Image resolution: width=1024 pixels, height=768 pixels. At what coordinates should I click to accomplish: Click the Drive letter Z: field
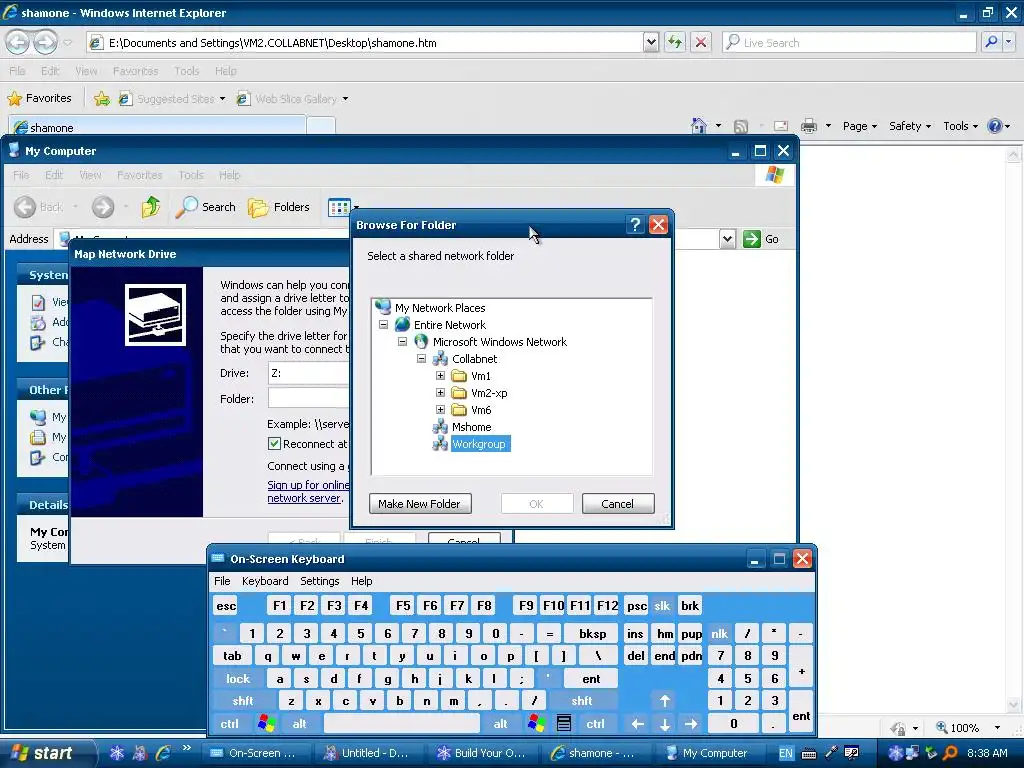[308, 373]
